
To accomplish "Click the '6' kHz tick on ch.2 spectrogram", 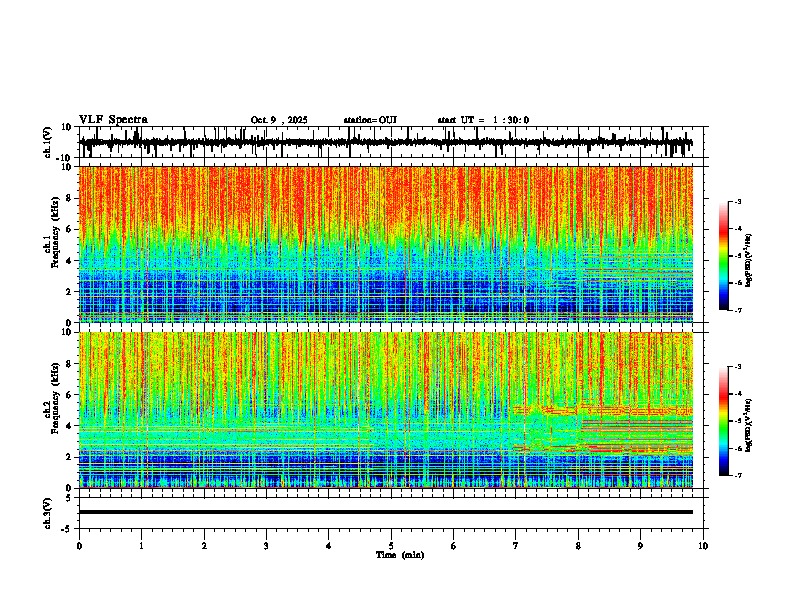I will click(69, 395).
